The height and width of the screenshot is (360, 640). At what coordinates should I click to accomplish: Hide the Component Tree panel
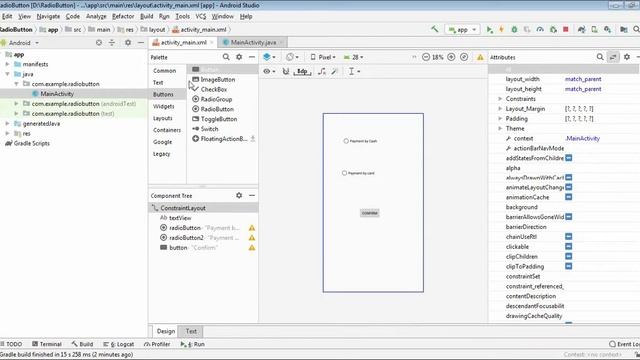(252, 196)
